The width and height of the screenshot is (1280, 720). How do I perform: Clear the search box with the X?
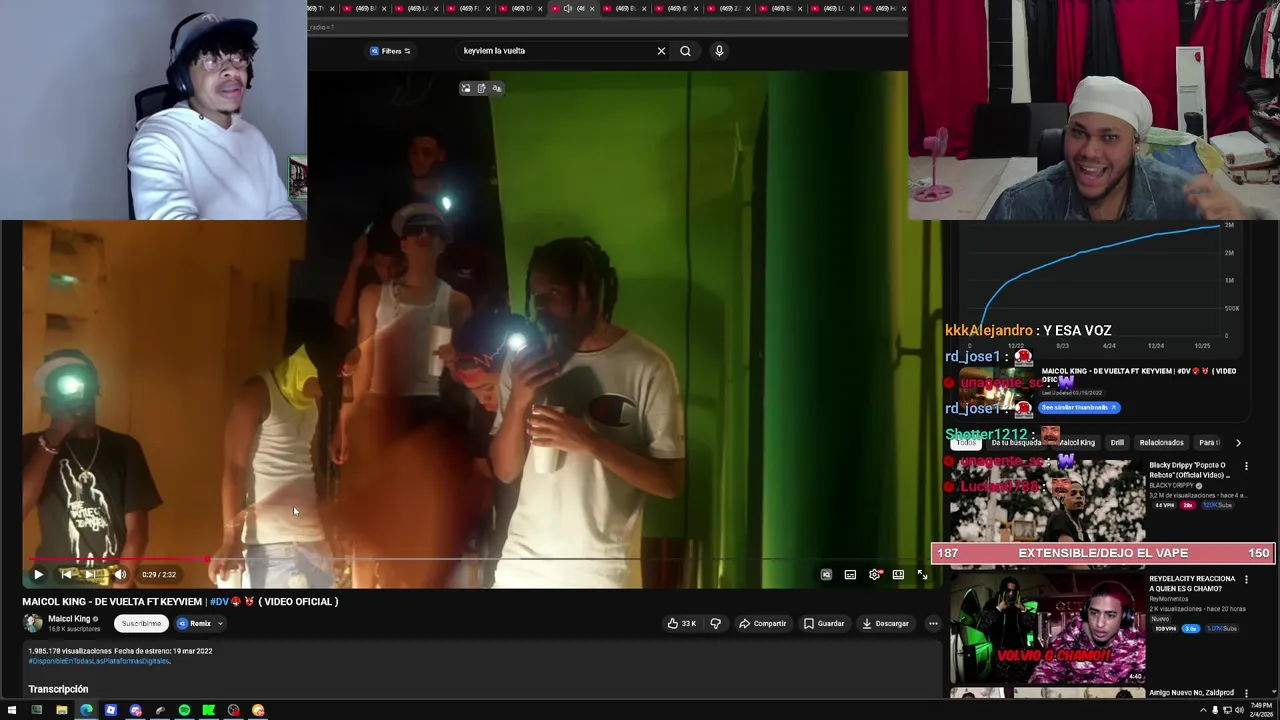(x=661, y=51)
